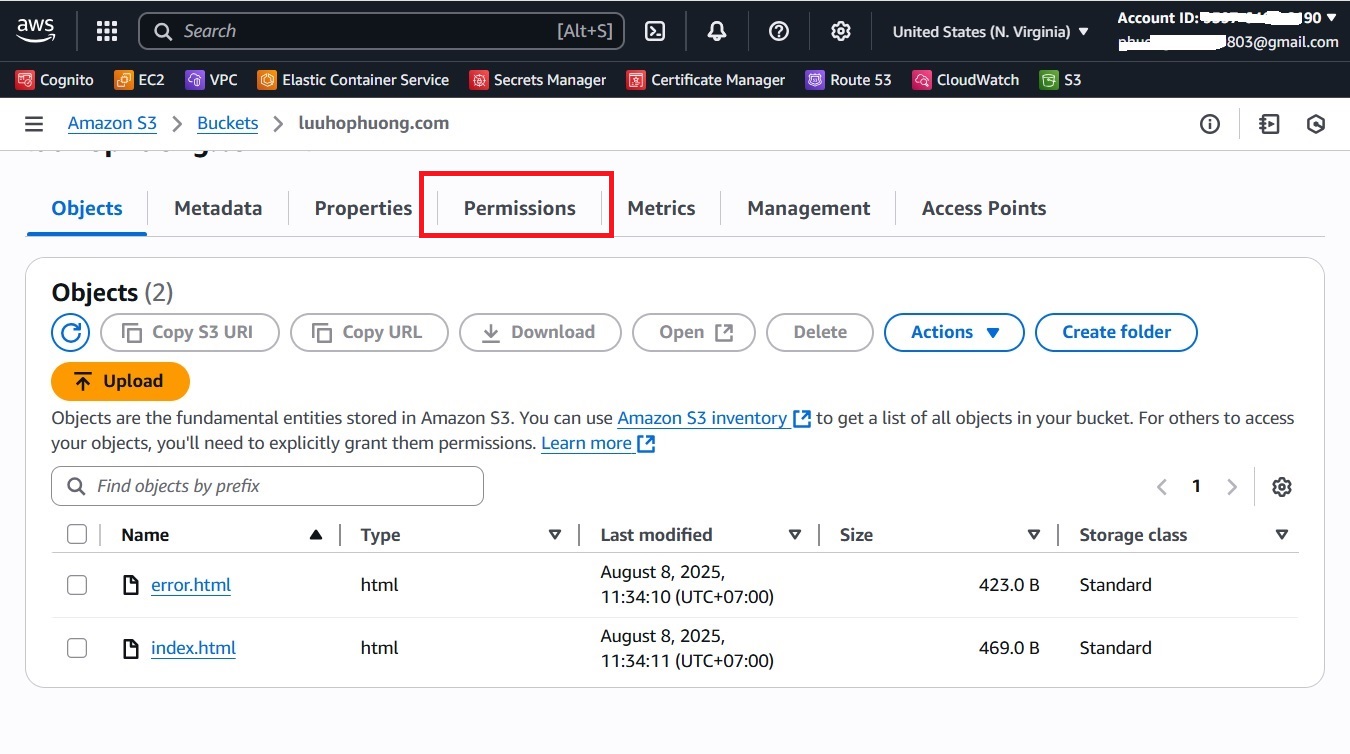The height and width of the screenshot is (754, 1350).
Task: Toggle the select all objects checkbox
Action: (x=77, y=535)
